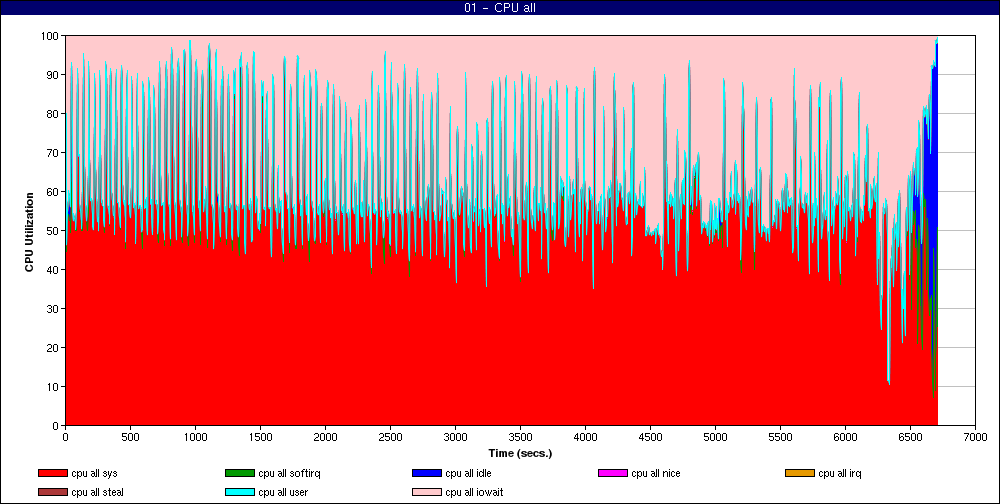Click the 3500 tick on the time axis
The width and height of the screenshot is (1000, 504).
tap(520, 438)
